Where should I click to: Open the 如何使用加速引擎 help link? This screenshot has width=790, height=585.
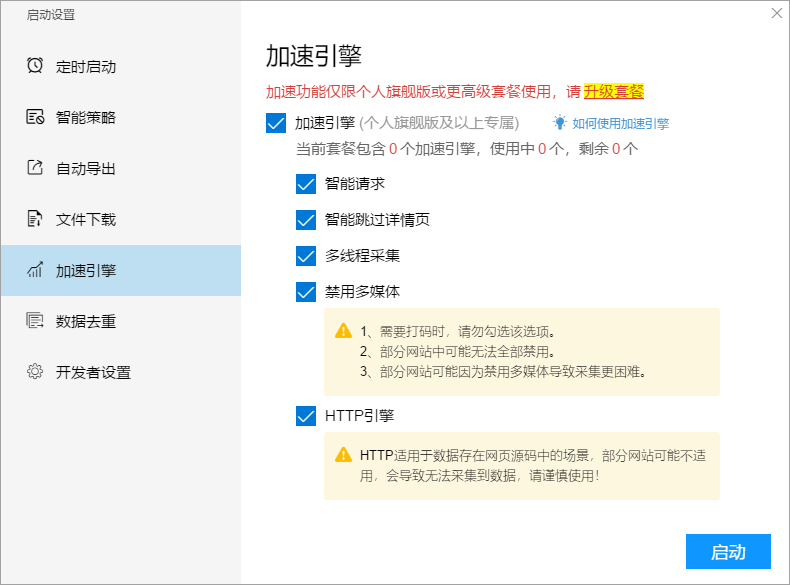coord(621,123)
